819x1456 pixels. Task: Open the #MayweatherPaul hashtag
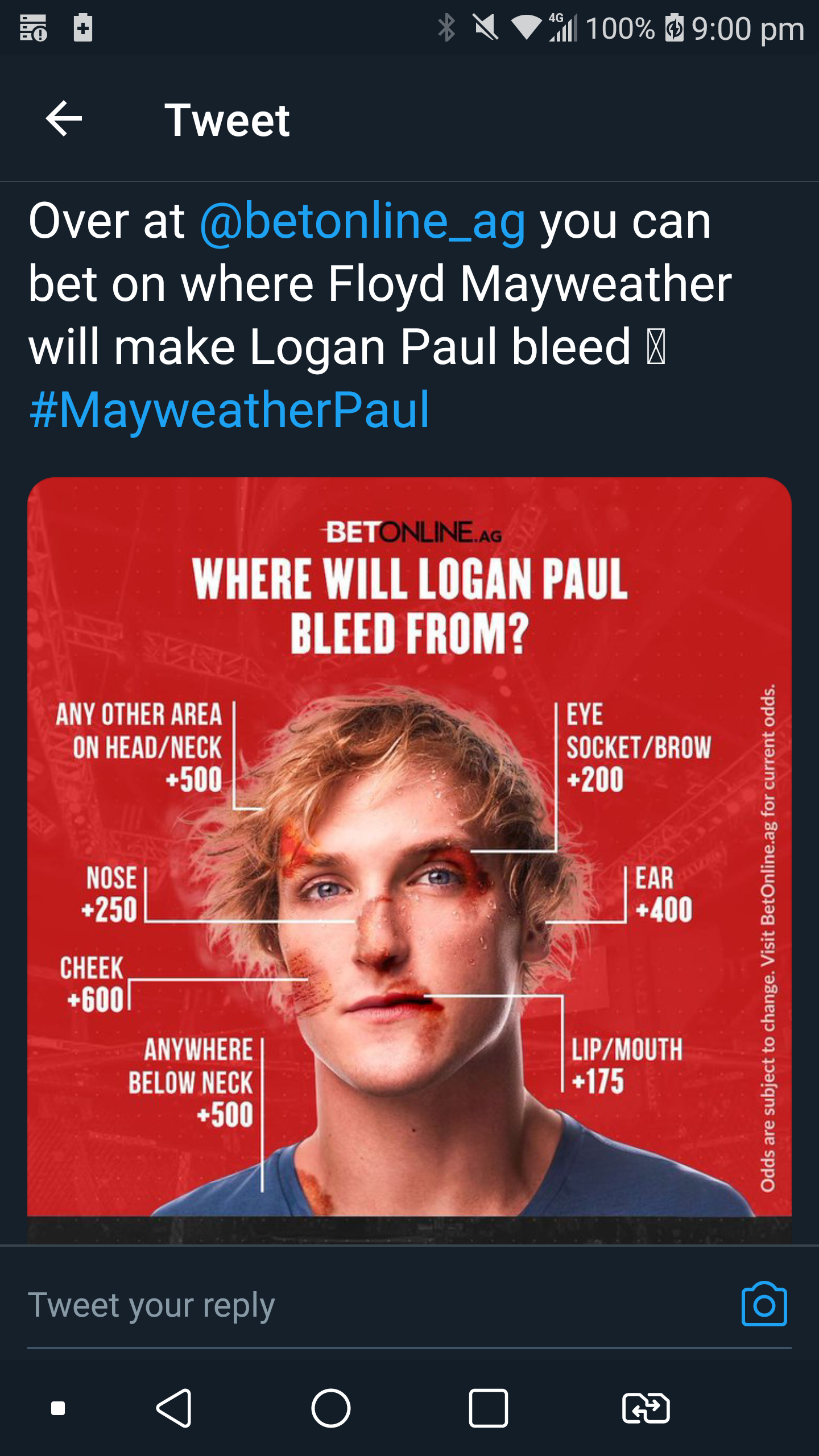tap(229, 409)
